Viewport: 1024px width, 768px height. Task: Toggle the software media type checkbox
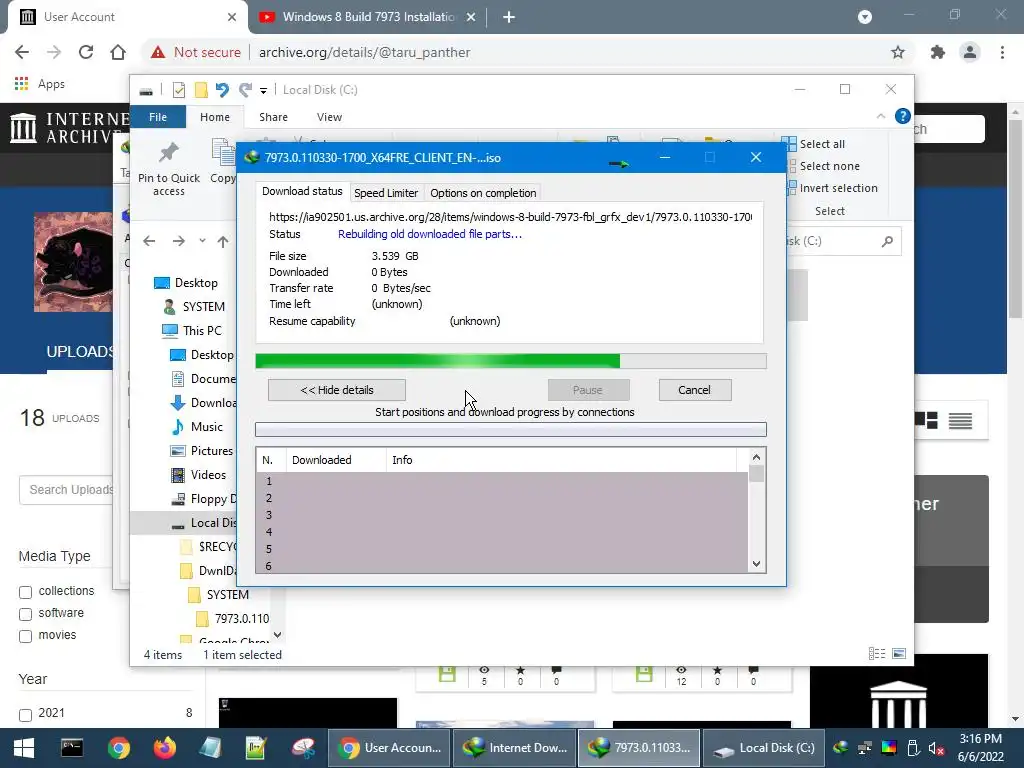point(25,615)
